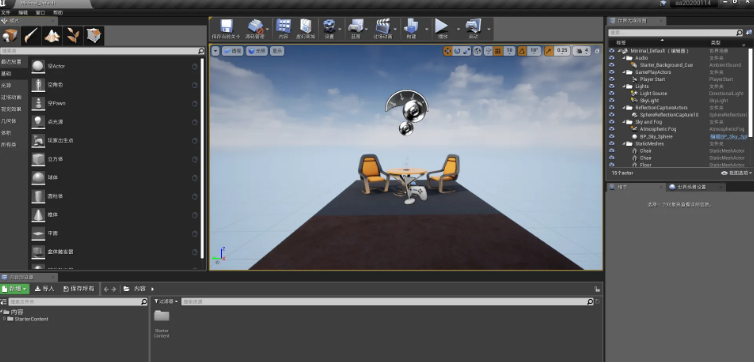Open the Filters dropdown in the content browser
Screen dimensions: 754x362
point(166,301)
